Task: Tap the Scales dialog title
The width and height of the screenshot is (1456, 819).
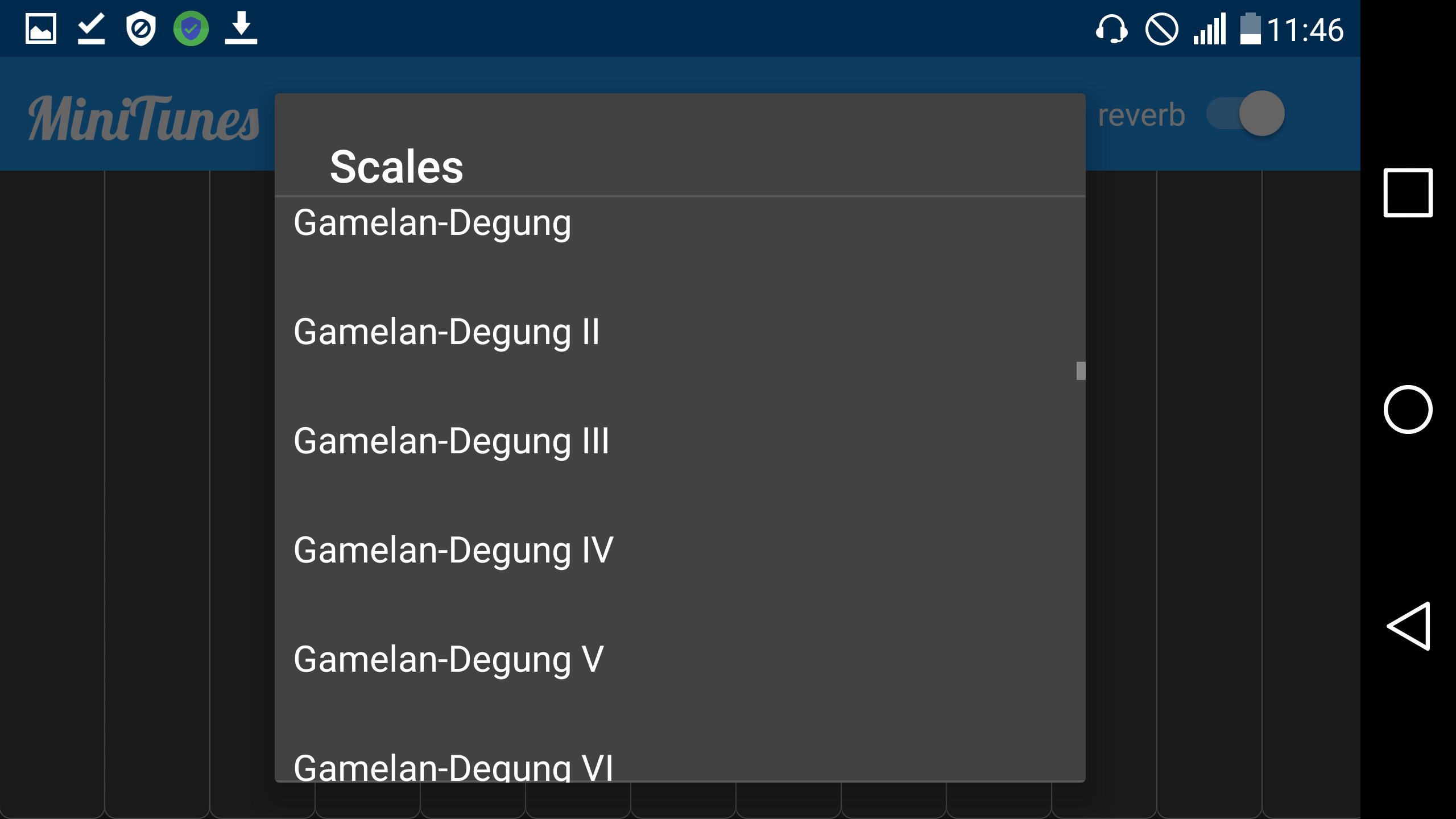Action: coord(396,167)
